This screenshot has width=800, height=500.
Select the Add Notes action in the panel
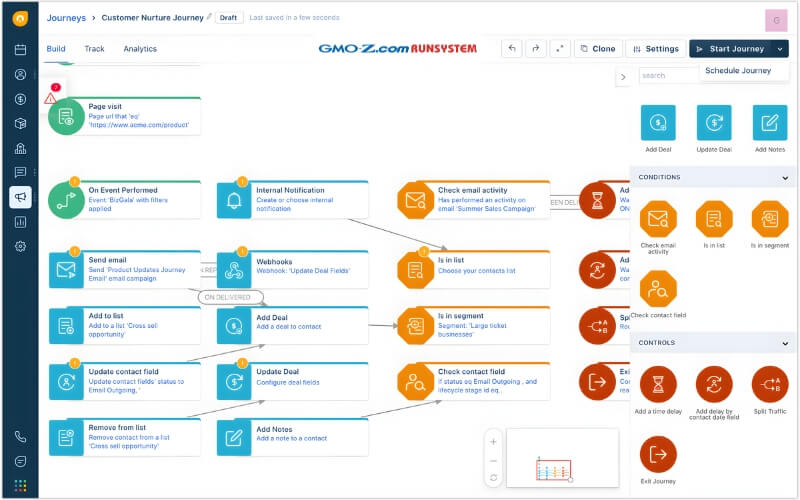770,128
